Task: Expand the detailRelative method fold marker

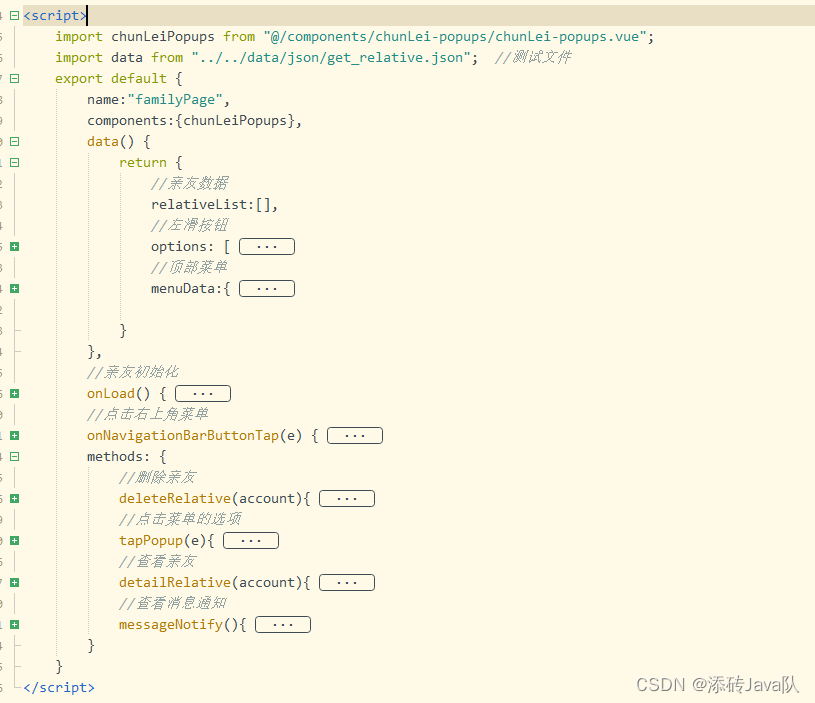Action: tap(15, 582)
